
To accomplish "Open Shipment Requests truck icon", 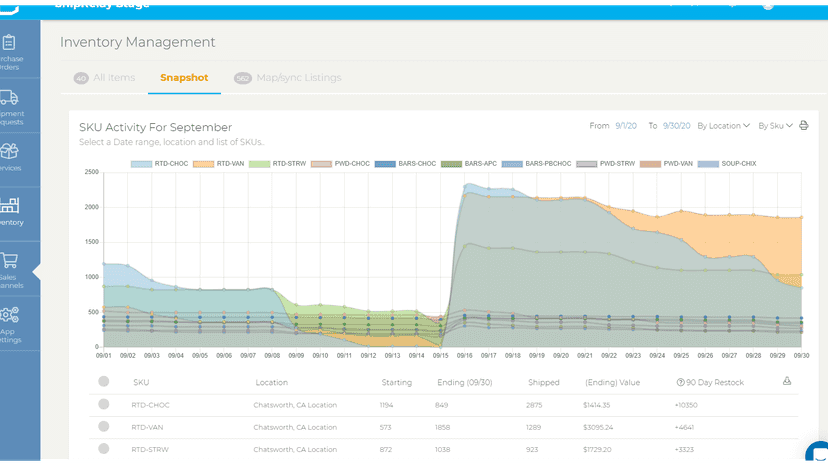I will click(x=9, y=97).
